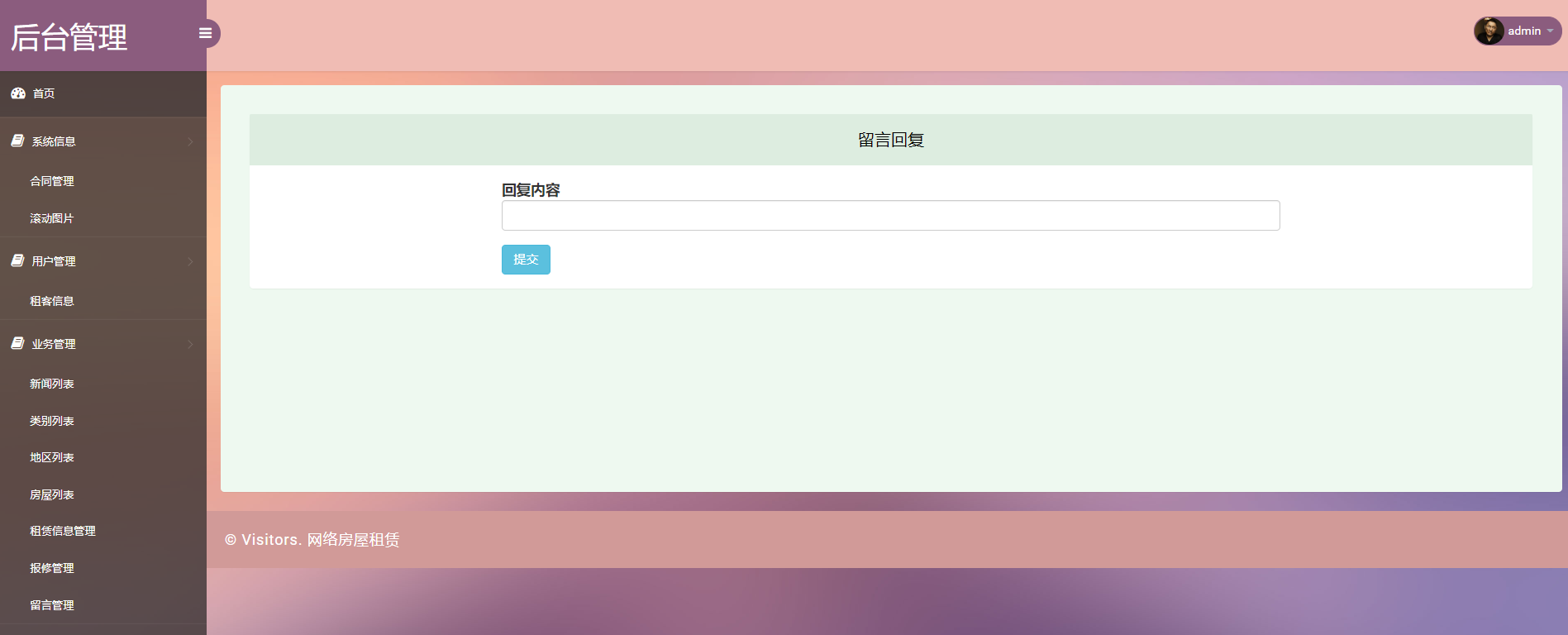Click the dashboard icon beside 首页
1568x635 pixels.
[x=18, y=93]
